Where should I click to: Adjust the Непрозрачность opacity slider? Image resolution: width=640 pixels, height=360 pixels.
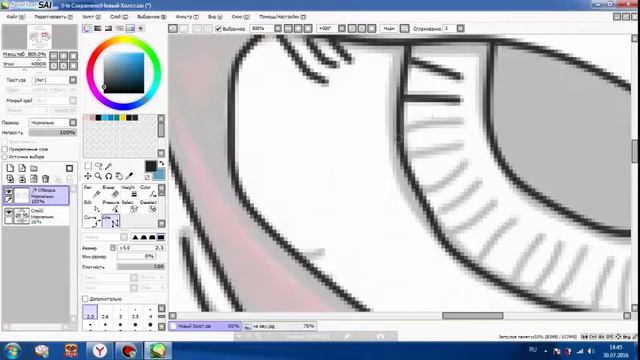point(53,133)
